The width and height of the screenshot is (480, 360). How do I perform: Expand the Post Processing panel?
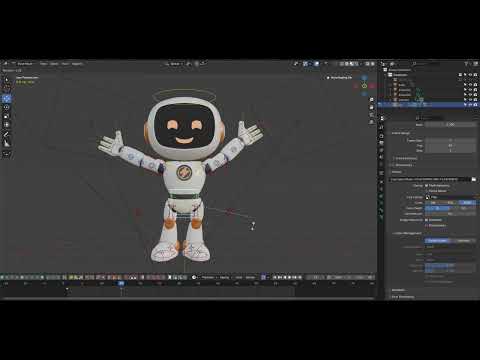[x=402, y=296]
